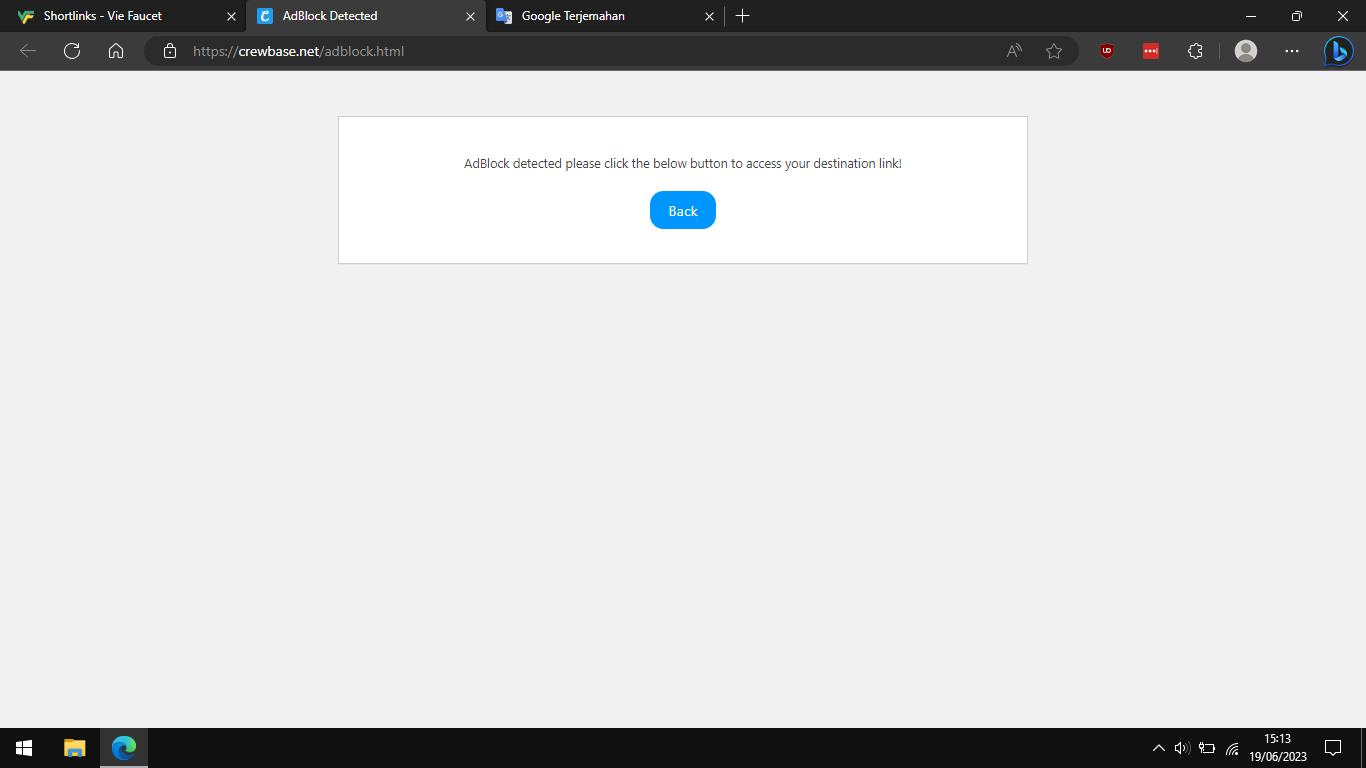
Task: Open the LastPass extension
Action: (x=1150, y=51)
